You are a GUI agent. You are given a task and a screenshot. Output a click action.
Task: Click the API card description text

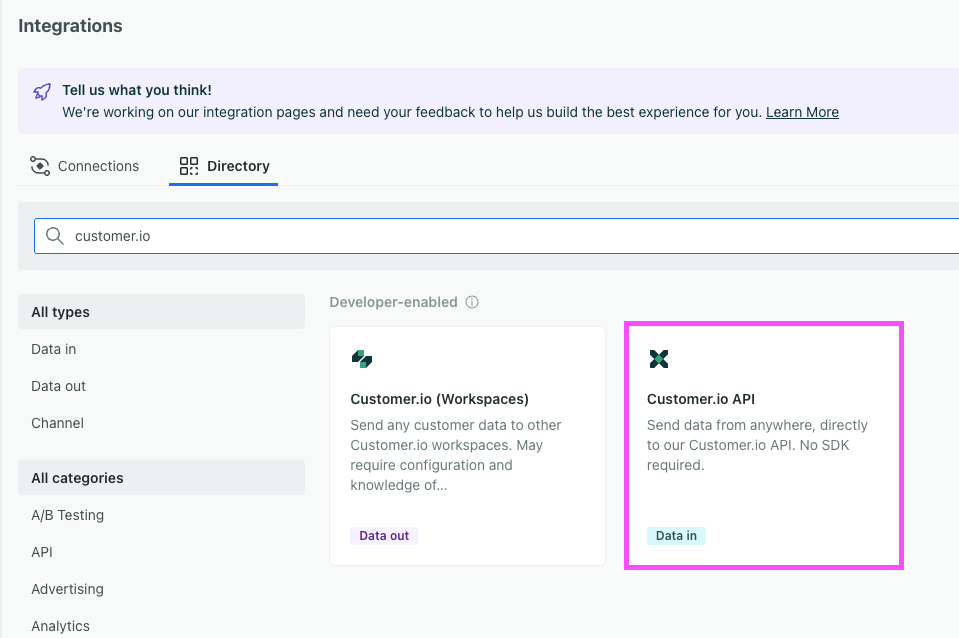tap(757, 445)
